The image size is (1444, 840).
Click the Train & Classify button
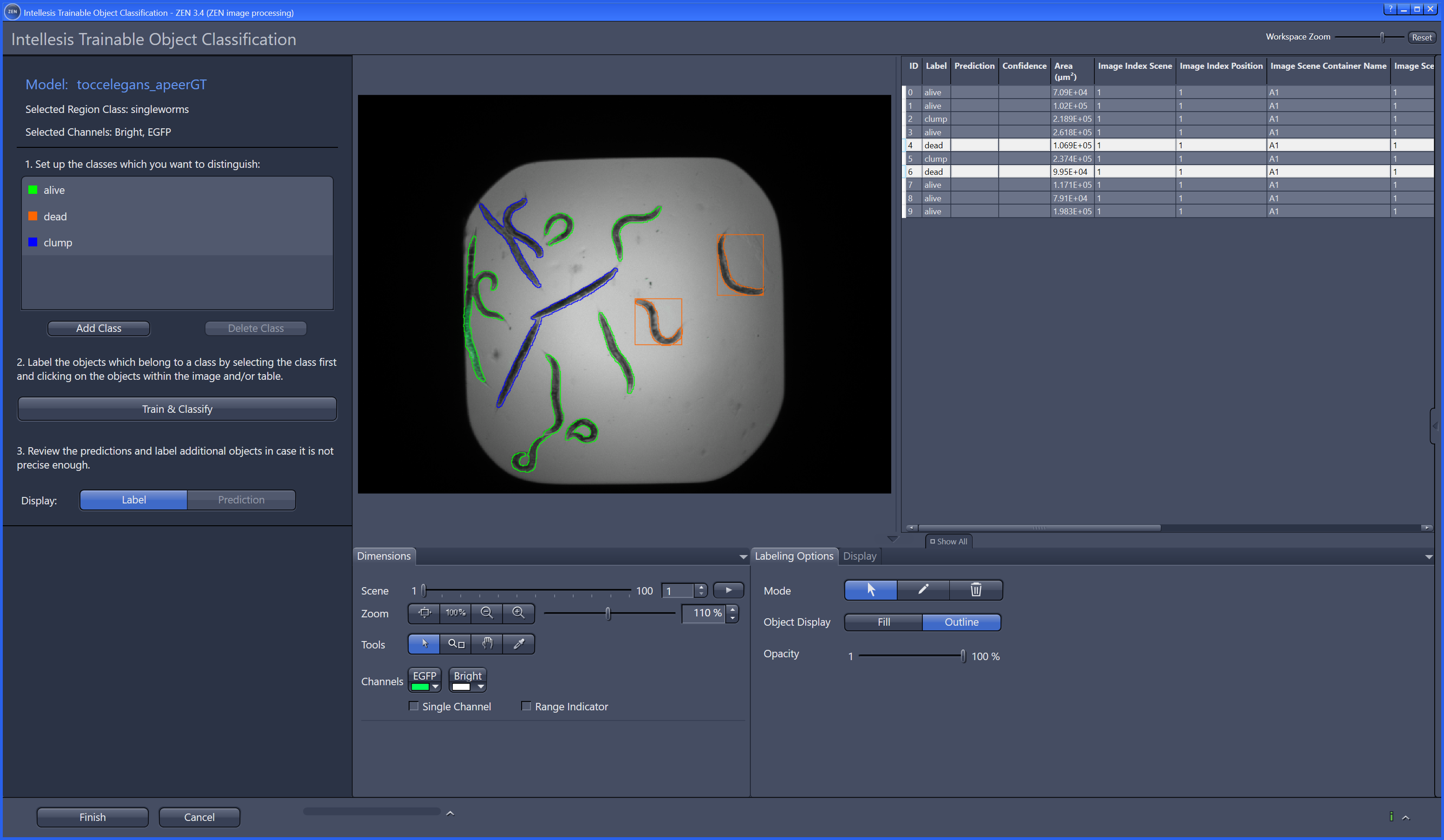[x=177, y=409]
